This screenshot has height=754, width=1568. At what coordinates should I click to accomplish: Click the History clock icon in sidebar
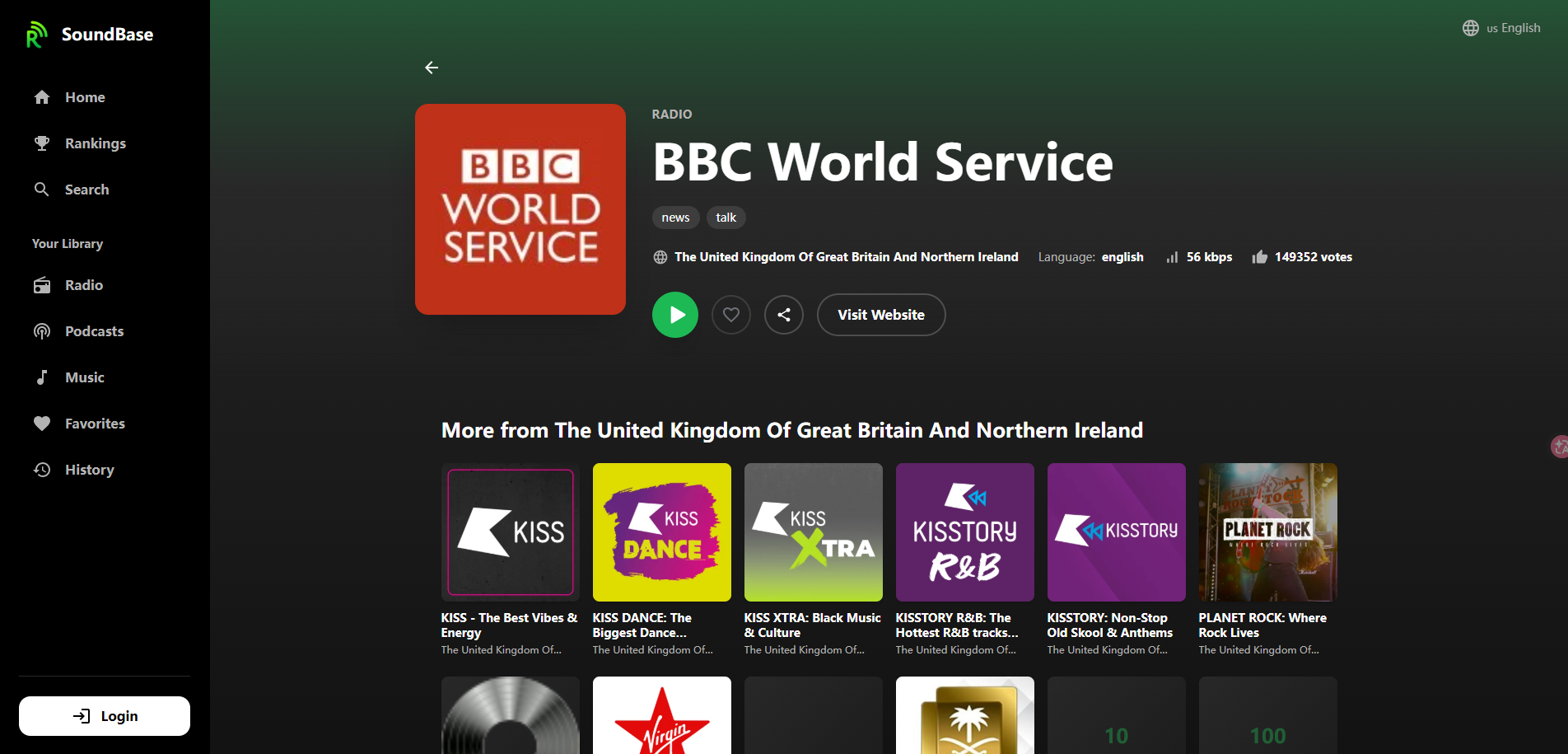(x=42, y=470)
